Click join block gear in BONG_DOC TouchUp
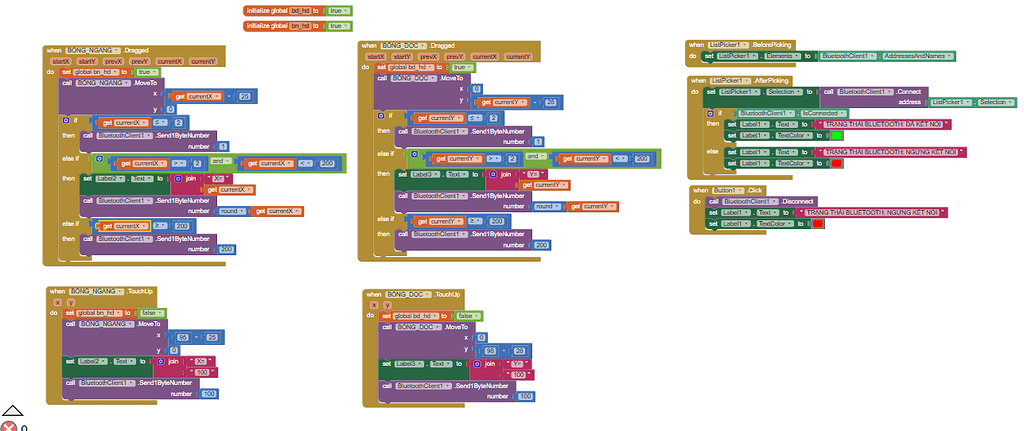The width and height of the screenshot is (1024, 431). [x=477, y=363]
